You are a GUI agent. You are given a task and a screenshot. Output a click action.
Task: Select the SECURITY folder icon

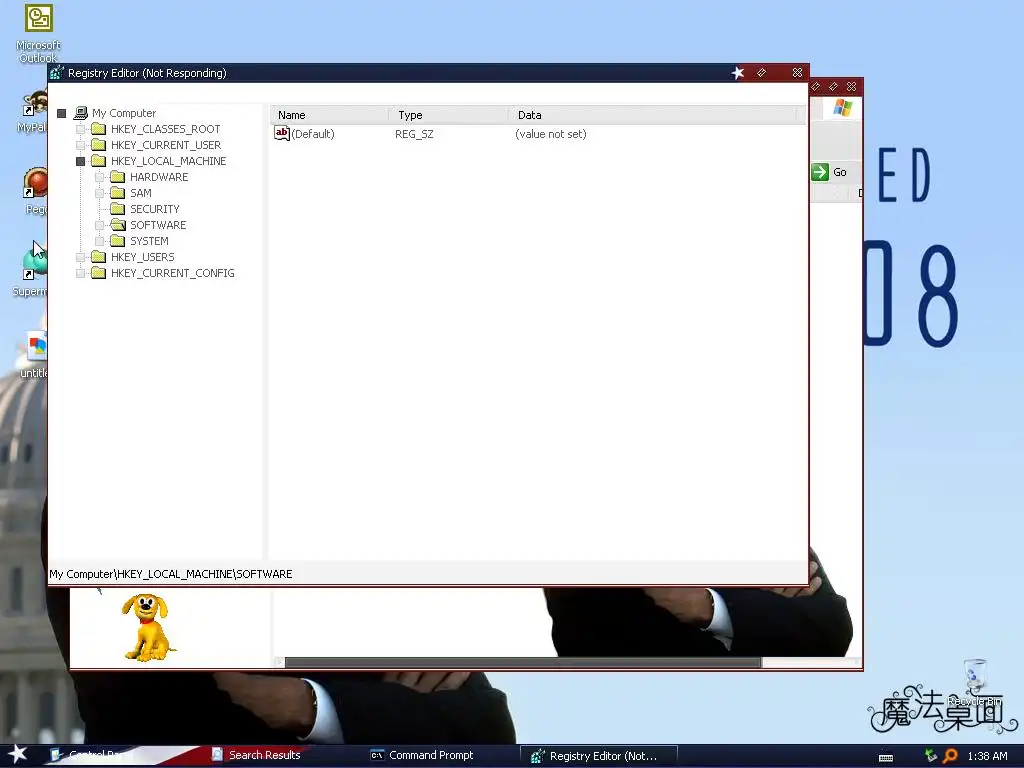coord(118,208)
